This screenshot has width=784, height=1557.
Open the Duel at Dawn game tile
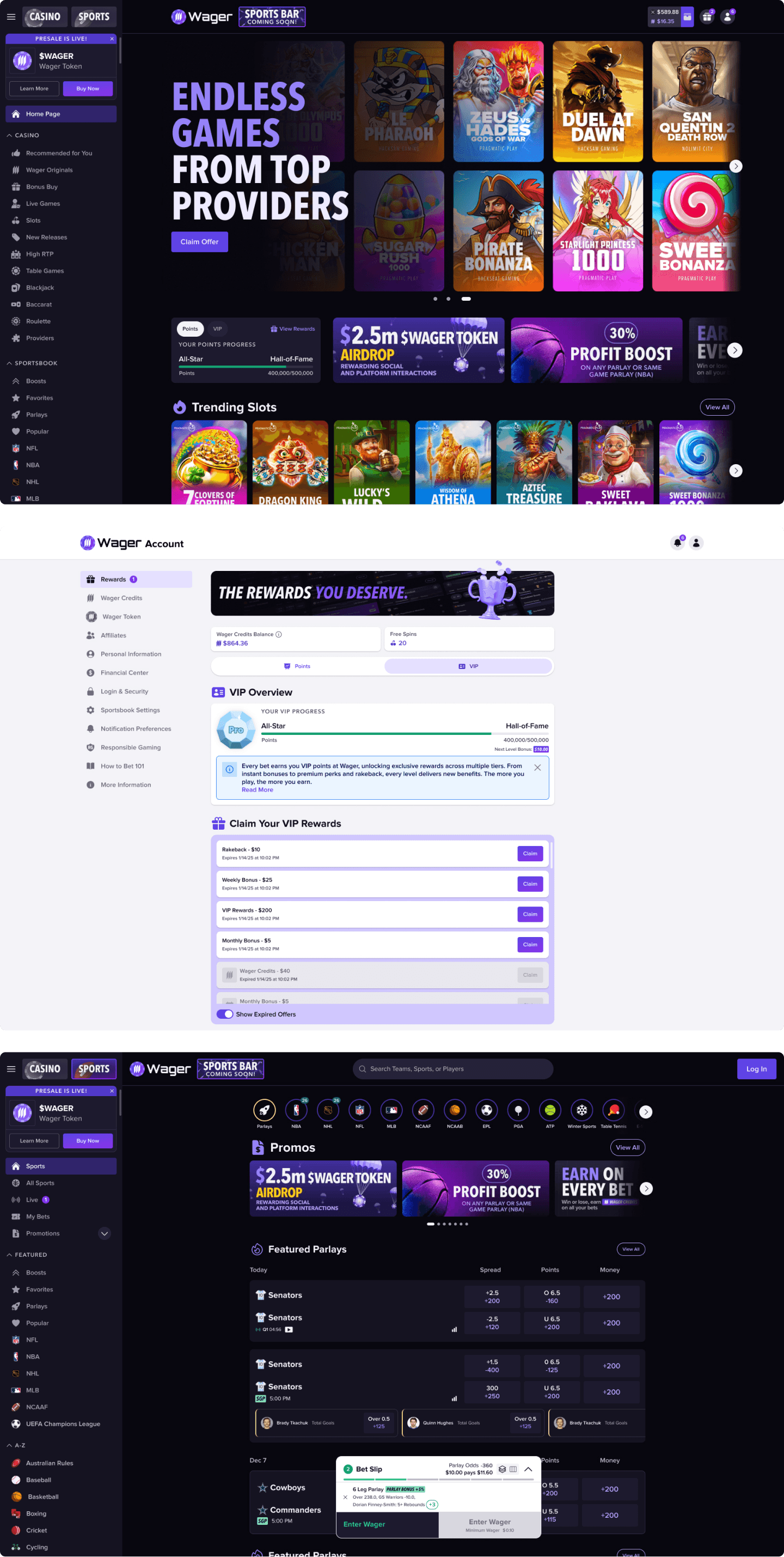pos(597,101)
